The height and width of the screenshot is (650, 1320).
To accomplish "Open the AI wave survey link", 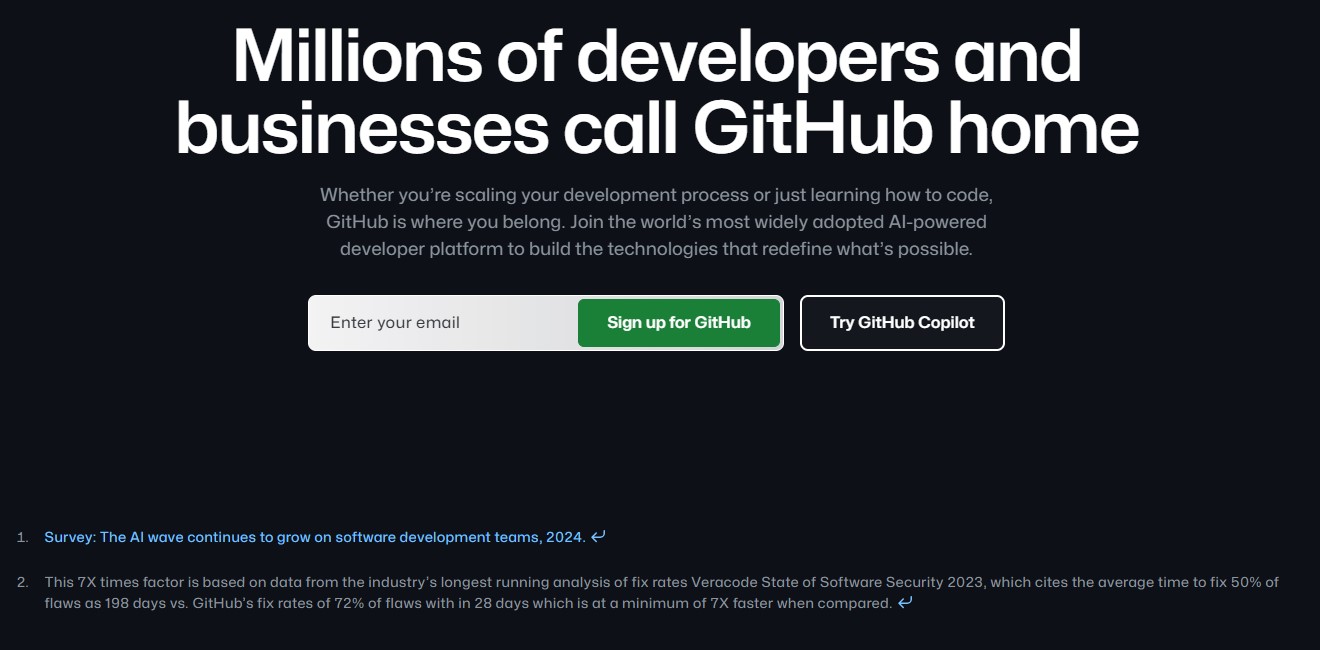I will pos(314,537).
